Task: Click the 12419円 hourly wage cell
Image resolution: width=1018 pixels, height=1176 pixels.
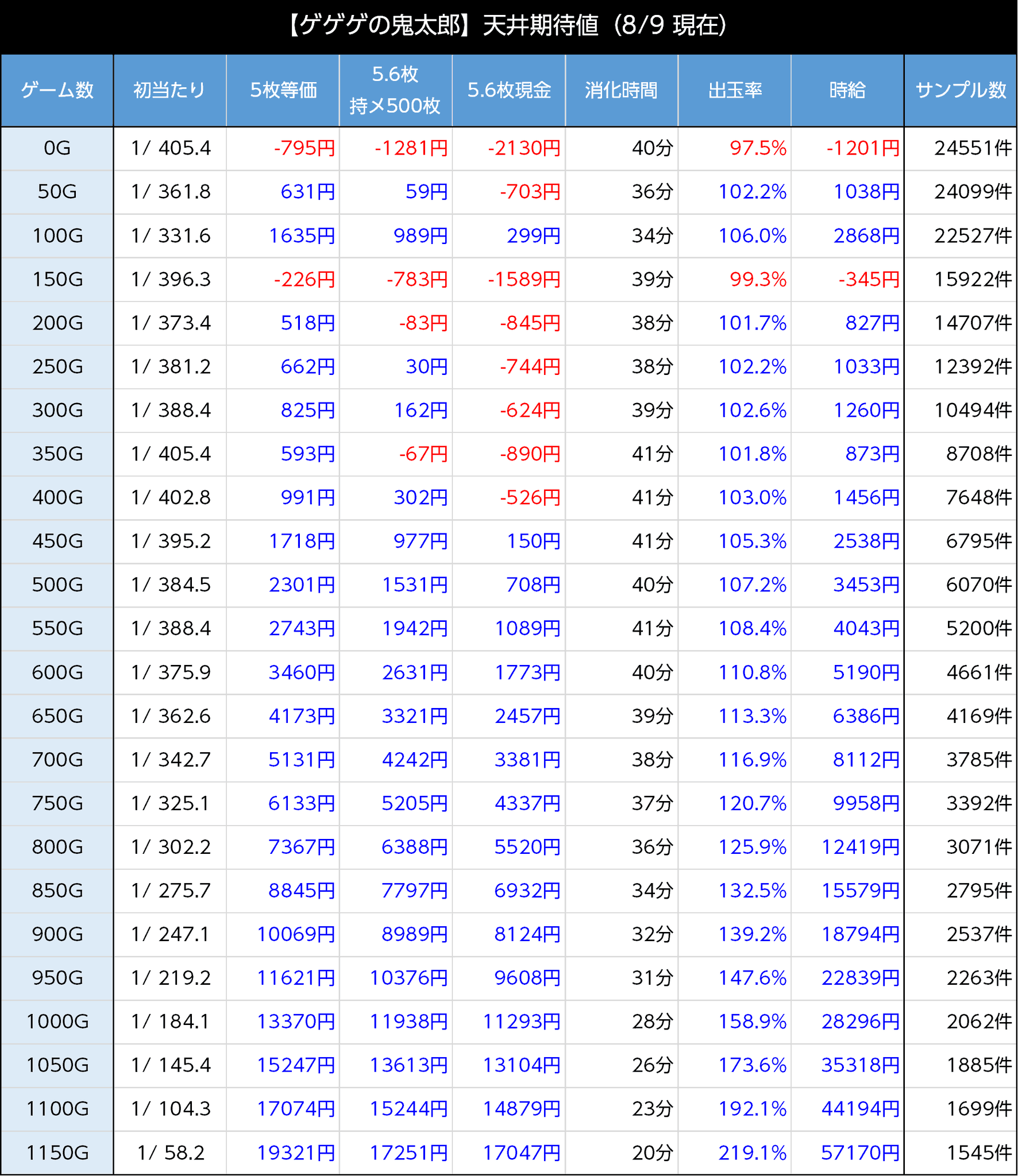Action: point(848,847)
